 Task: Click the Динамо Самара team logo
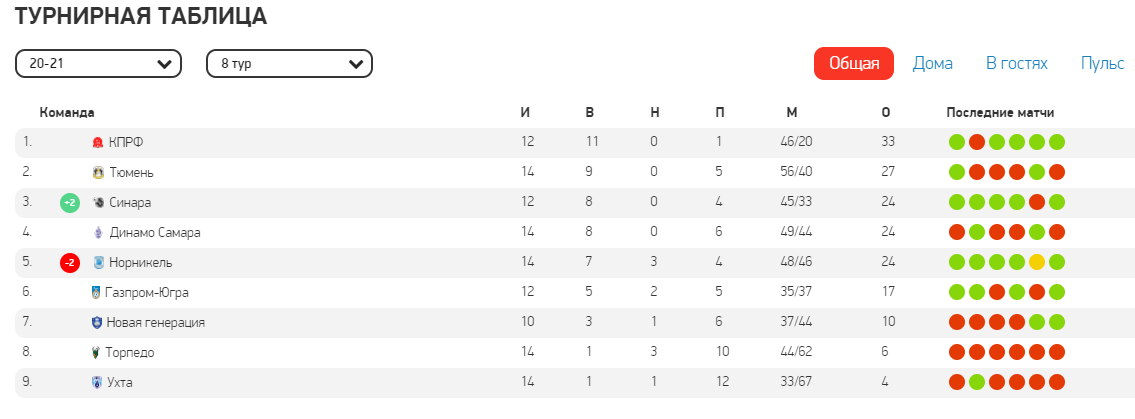pos(98,232)
